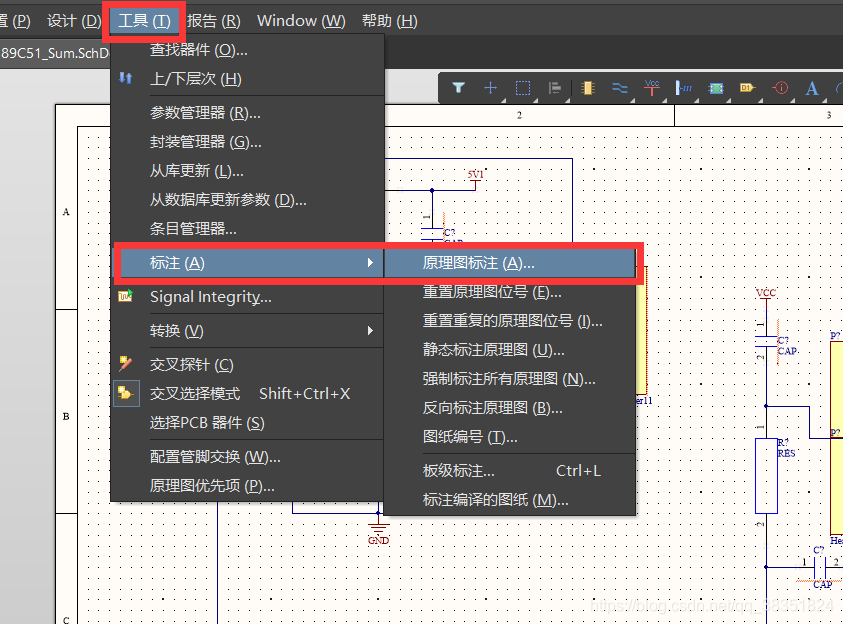Image resolution: width=843 pixels, height=624 pixels.
Task: Open the Window (W) menu
Action: (x=301, y=21)
